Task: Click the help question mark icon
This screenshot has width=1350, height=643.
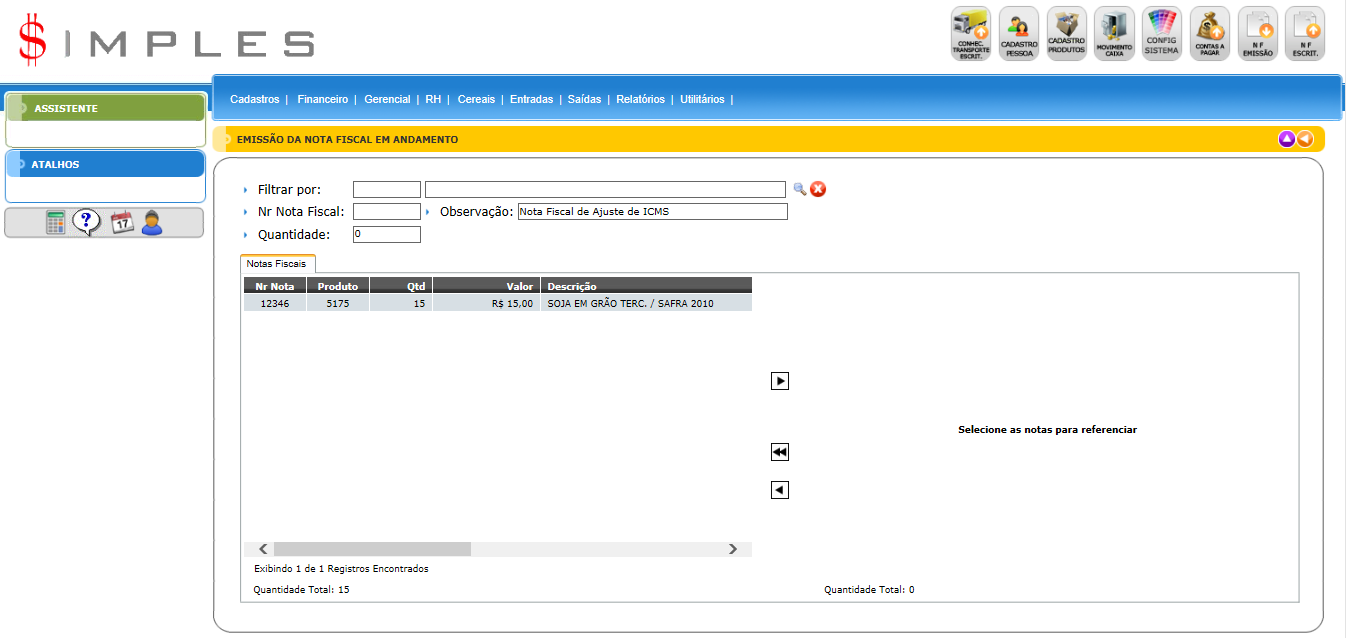Action: [x=87, y=223]
